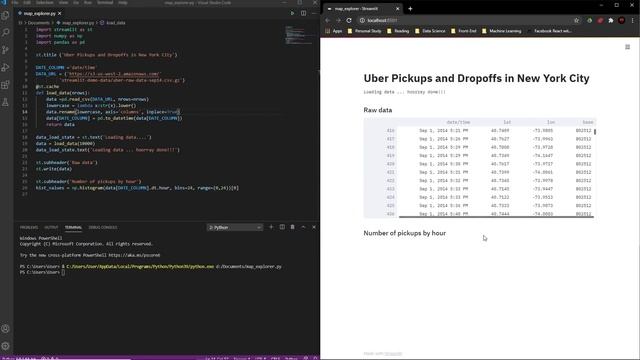Open Chrome Extensions puzzle menu
The height and width of the screenshot is (360, 640).
click(611, 20)
